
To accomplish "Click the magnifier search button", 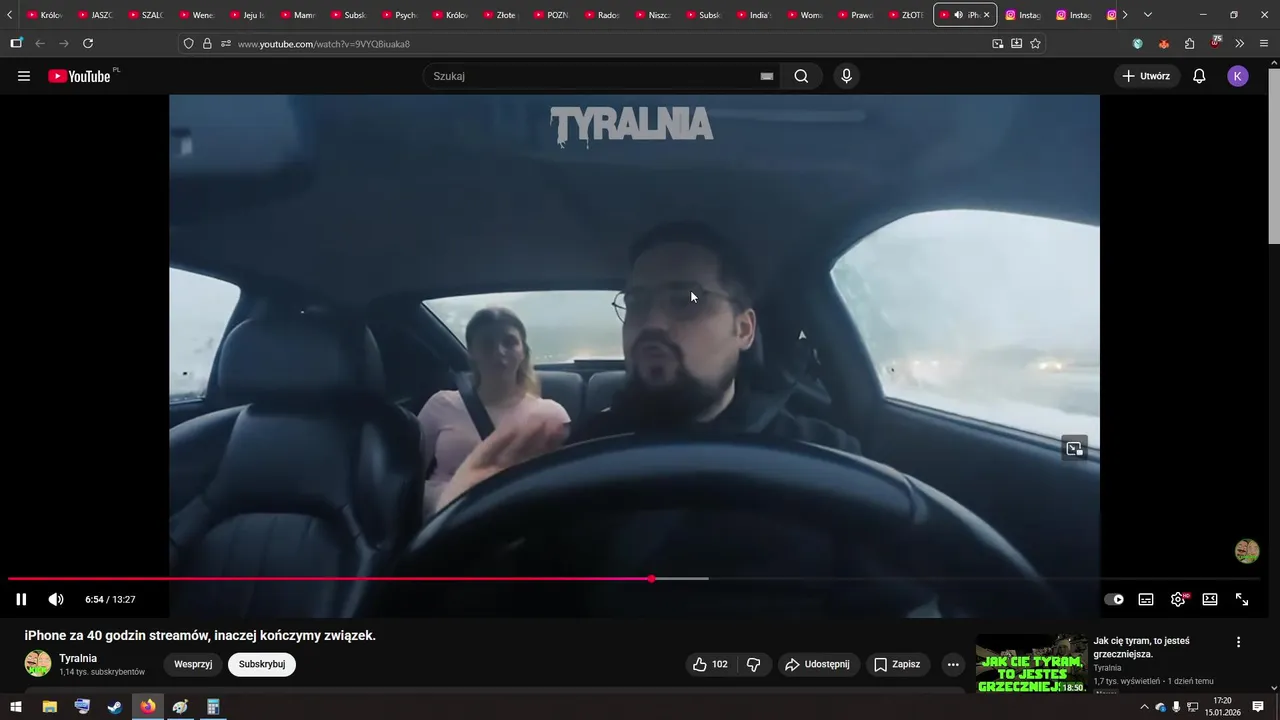I will [x=801, y=76].
